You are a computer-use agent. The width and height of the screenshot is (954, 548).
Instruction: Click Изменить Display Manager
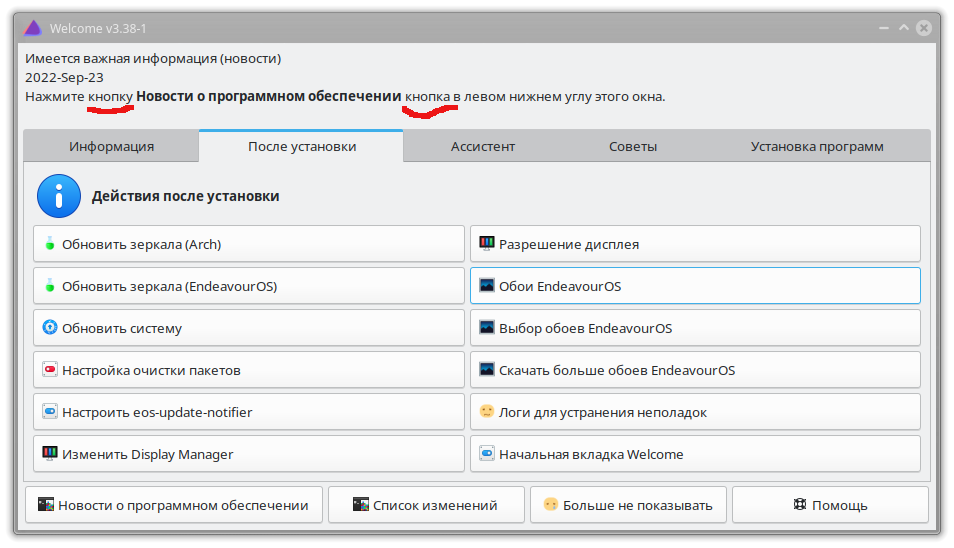[x=249, y=454]
